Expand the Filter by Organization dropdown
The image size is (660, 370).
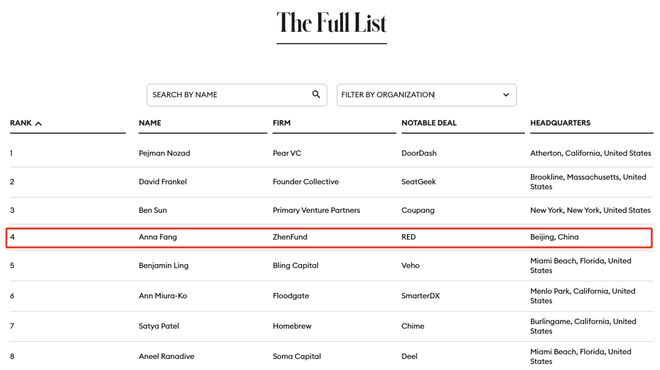pos(426,95)
